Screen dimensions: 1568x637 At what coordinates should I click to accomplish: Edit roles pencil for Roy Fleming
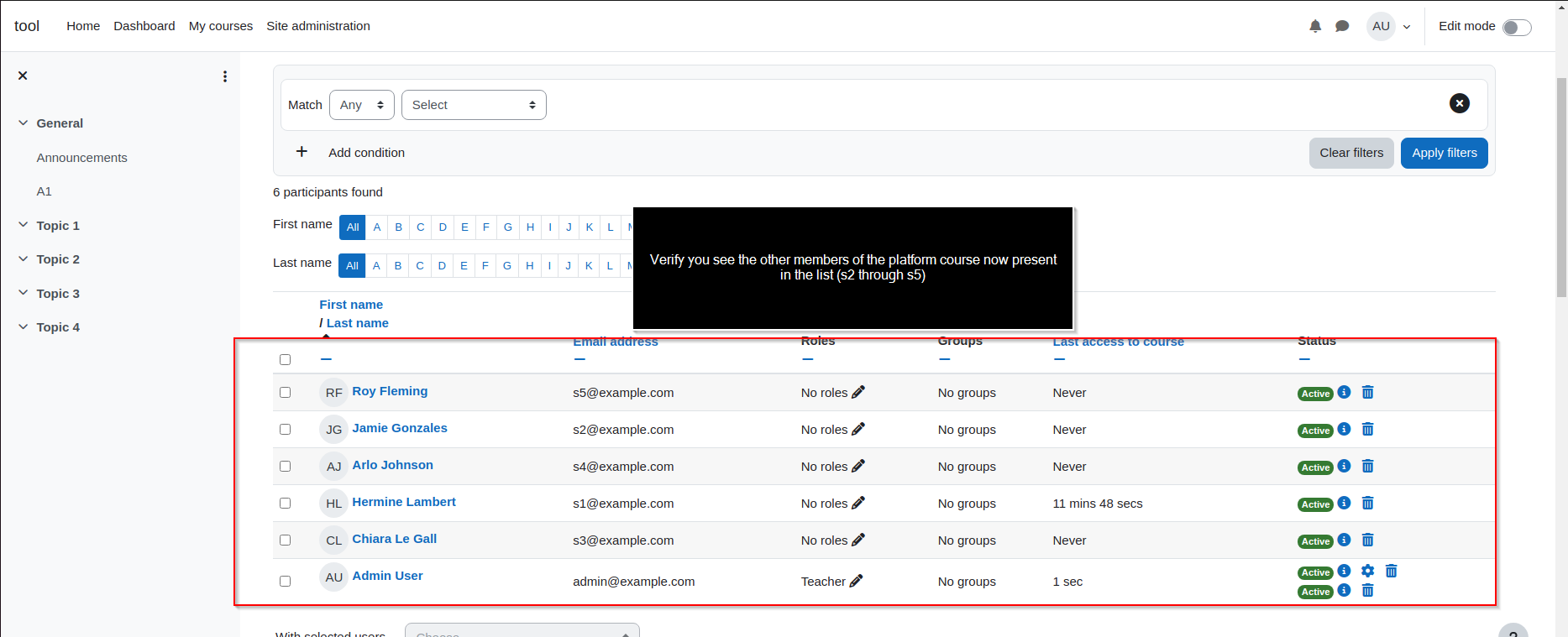click(858, 392)
